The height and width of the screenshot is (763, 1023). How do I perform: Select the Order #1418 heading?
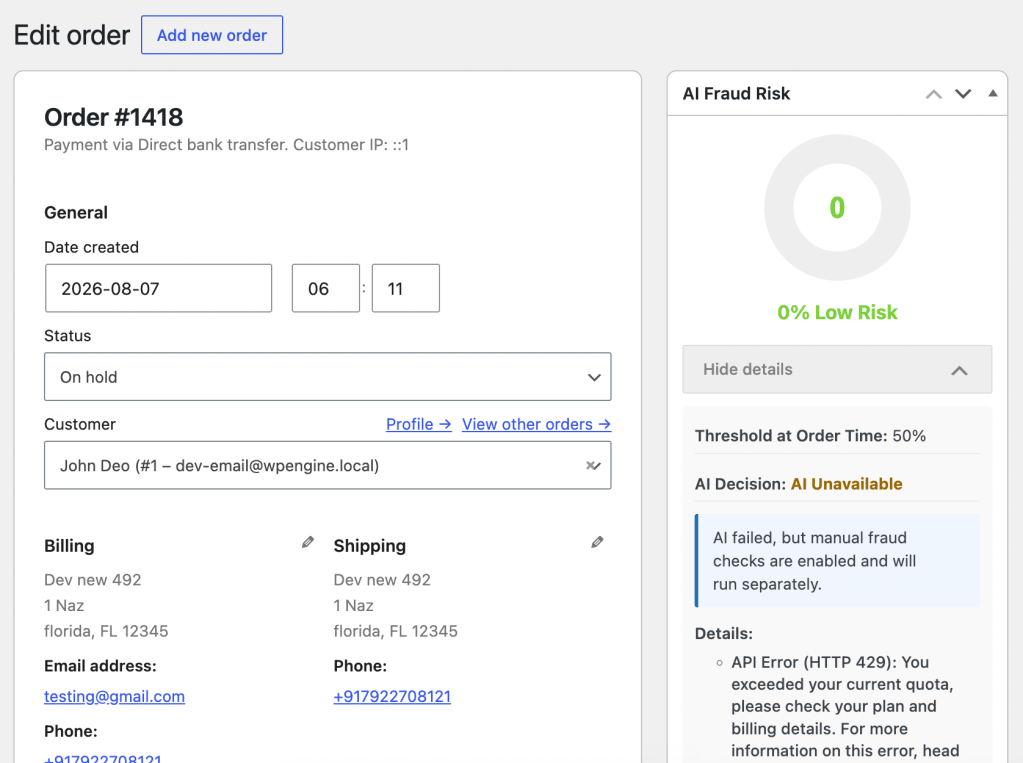[114, 117]
